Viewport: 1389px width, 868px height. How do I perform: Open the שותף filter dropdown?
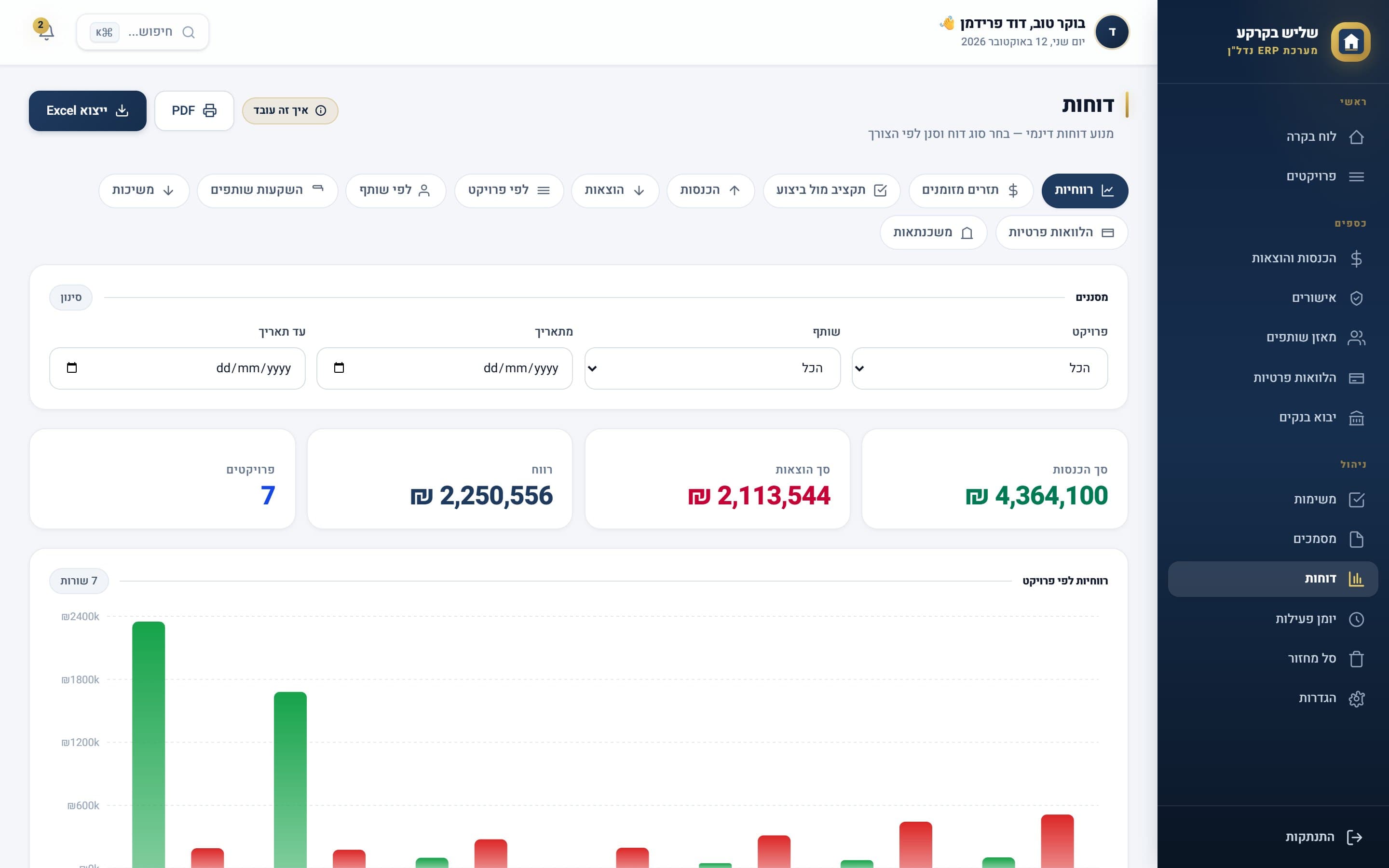tap(712, 368)
